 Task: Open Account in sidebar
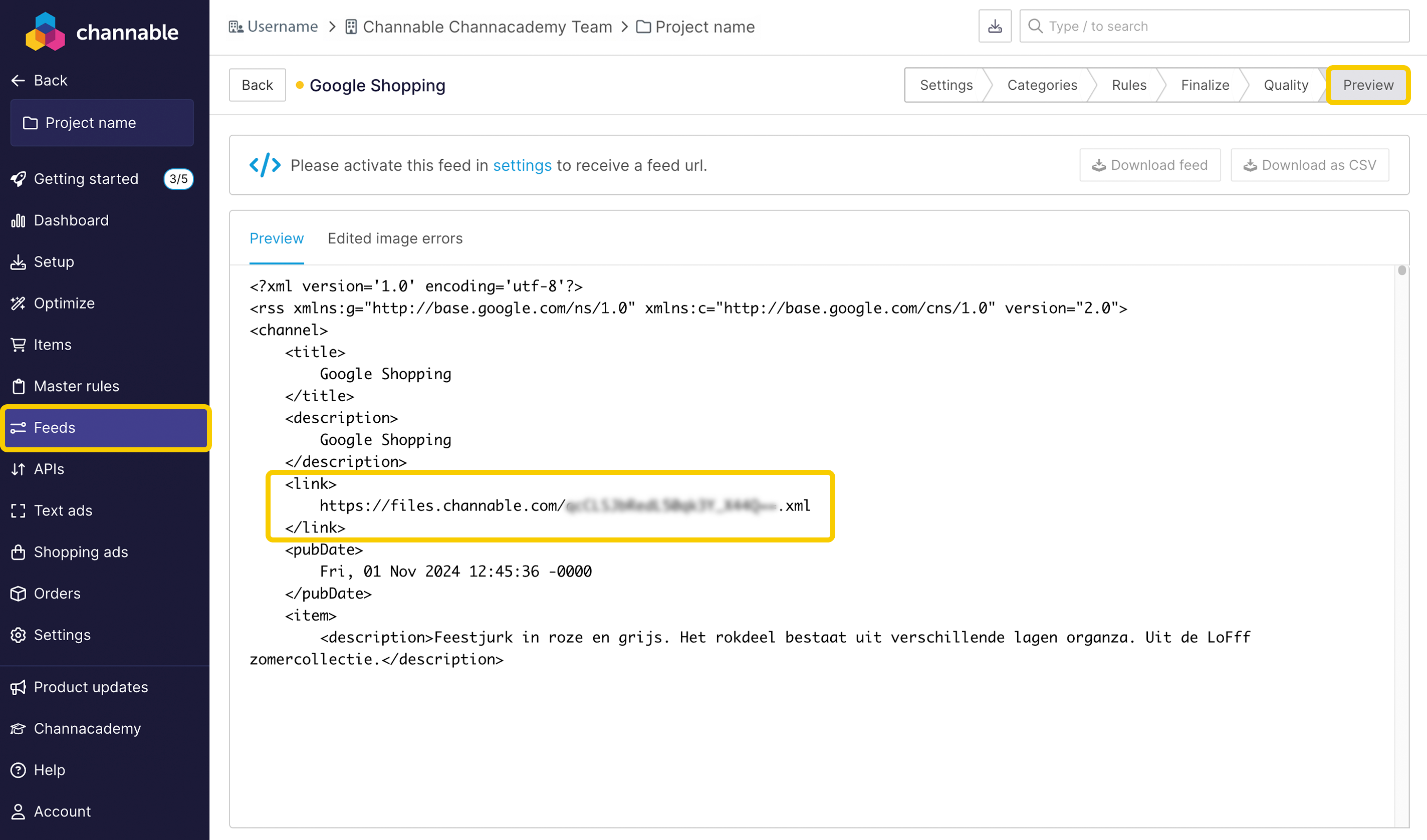(x=51, y=811)
